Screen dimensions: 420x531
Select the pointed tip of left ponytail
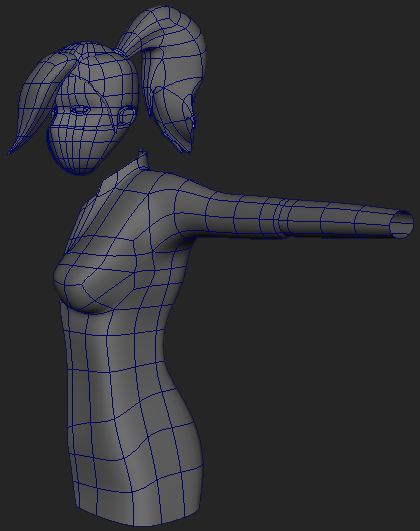coord(14,148)
